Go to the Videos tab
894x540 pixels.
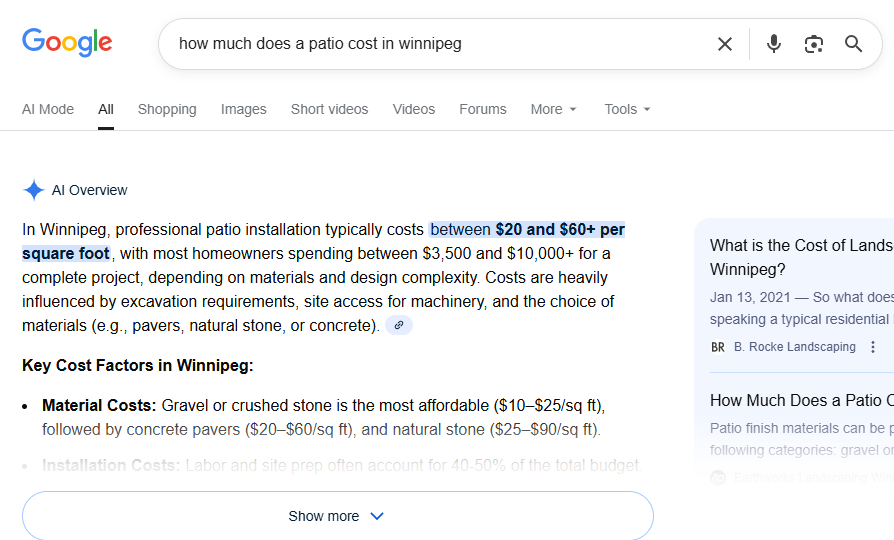coord(414,109)
